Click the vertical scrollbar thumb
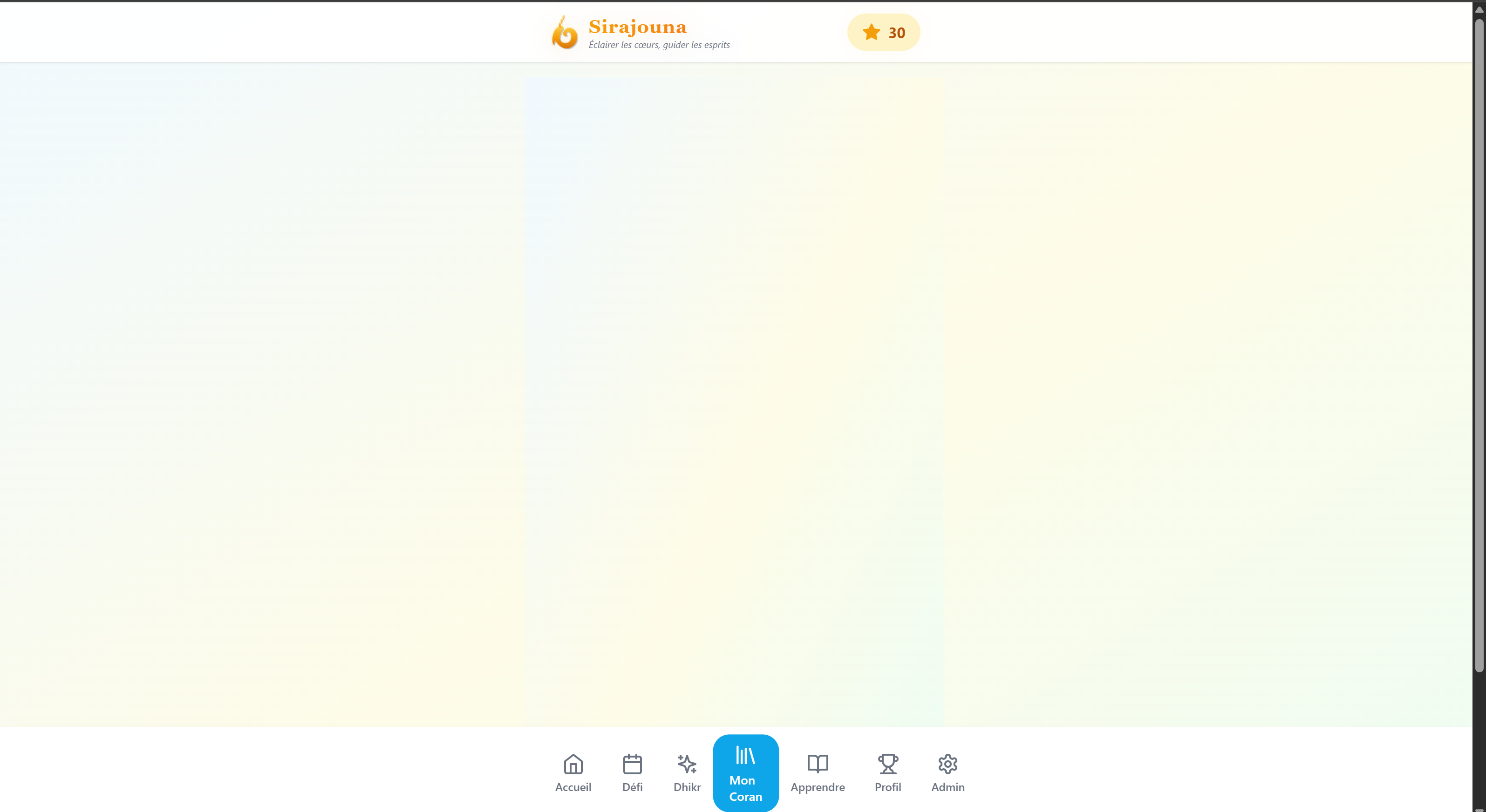Screen dimensions: 1486x812 (x=1479, y=346)
